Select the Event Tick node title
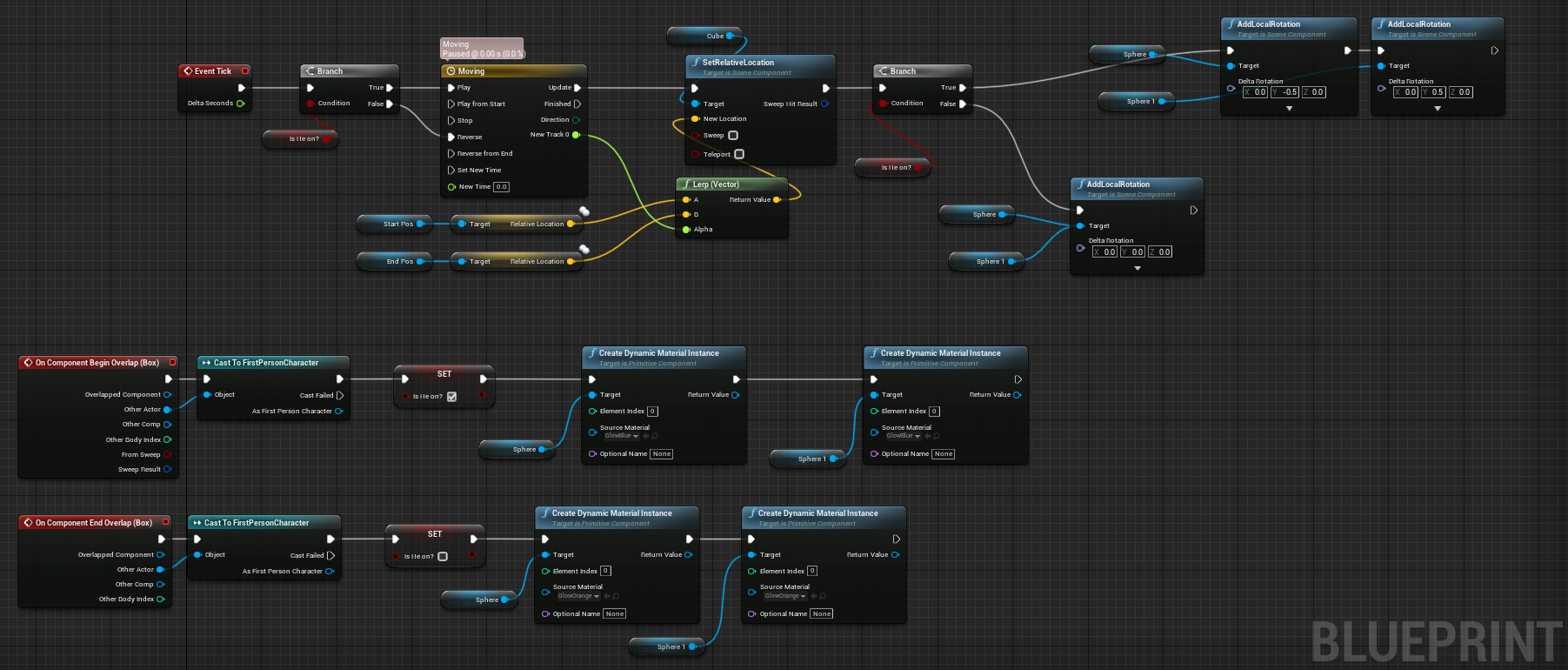This screenshot has width=1568, height=670. [x=213, y=71]
